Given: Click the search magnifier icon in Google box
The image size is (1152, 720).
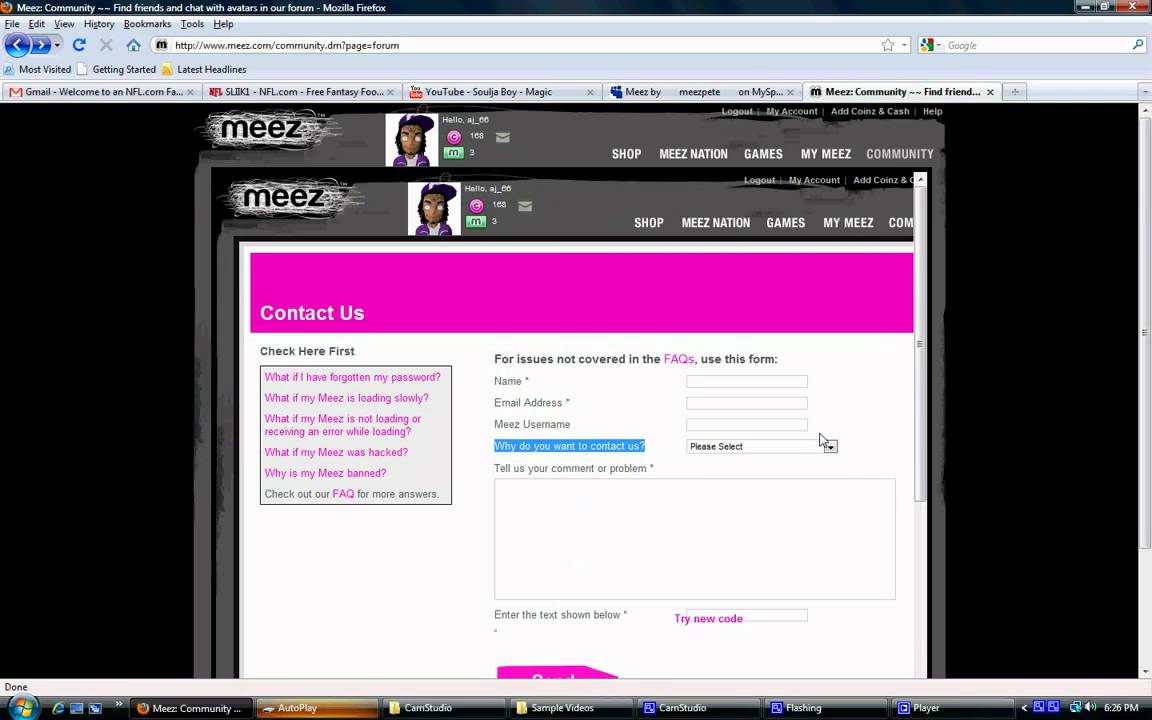Looking at the screenshot, I should click(1138, 45).
